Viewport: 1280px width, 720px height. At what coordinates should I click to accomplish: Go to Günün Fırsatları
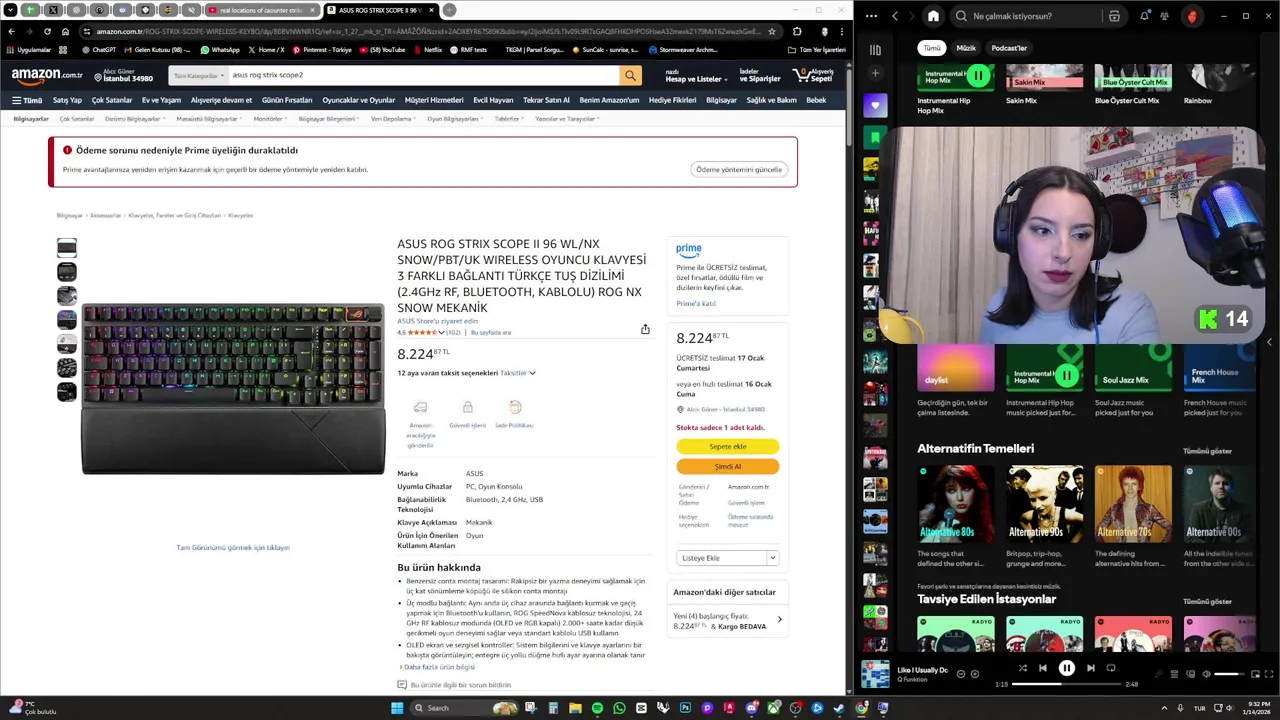tap(287, 100)
